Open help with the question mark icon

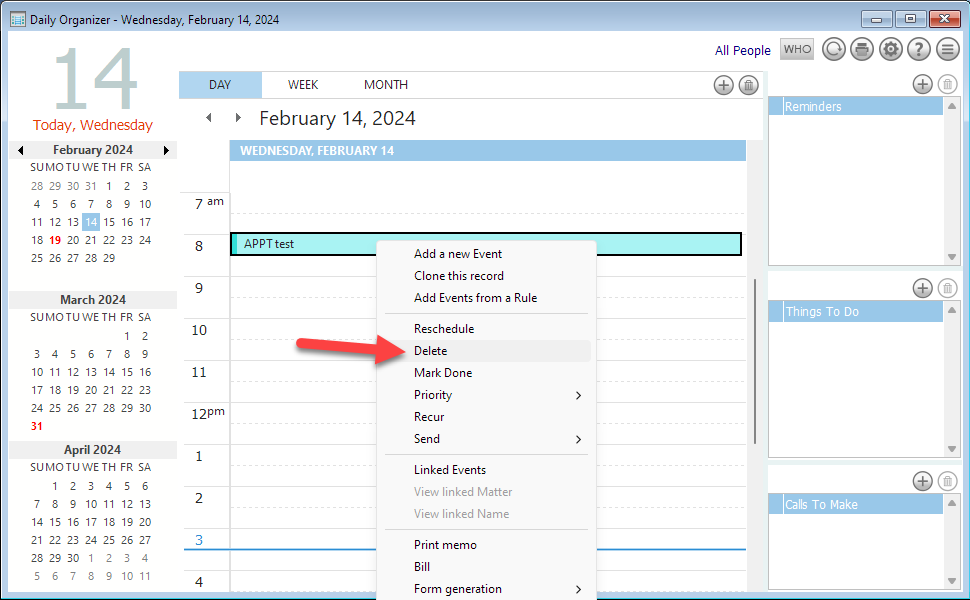coord(918,50)
